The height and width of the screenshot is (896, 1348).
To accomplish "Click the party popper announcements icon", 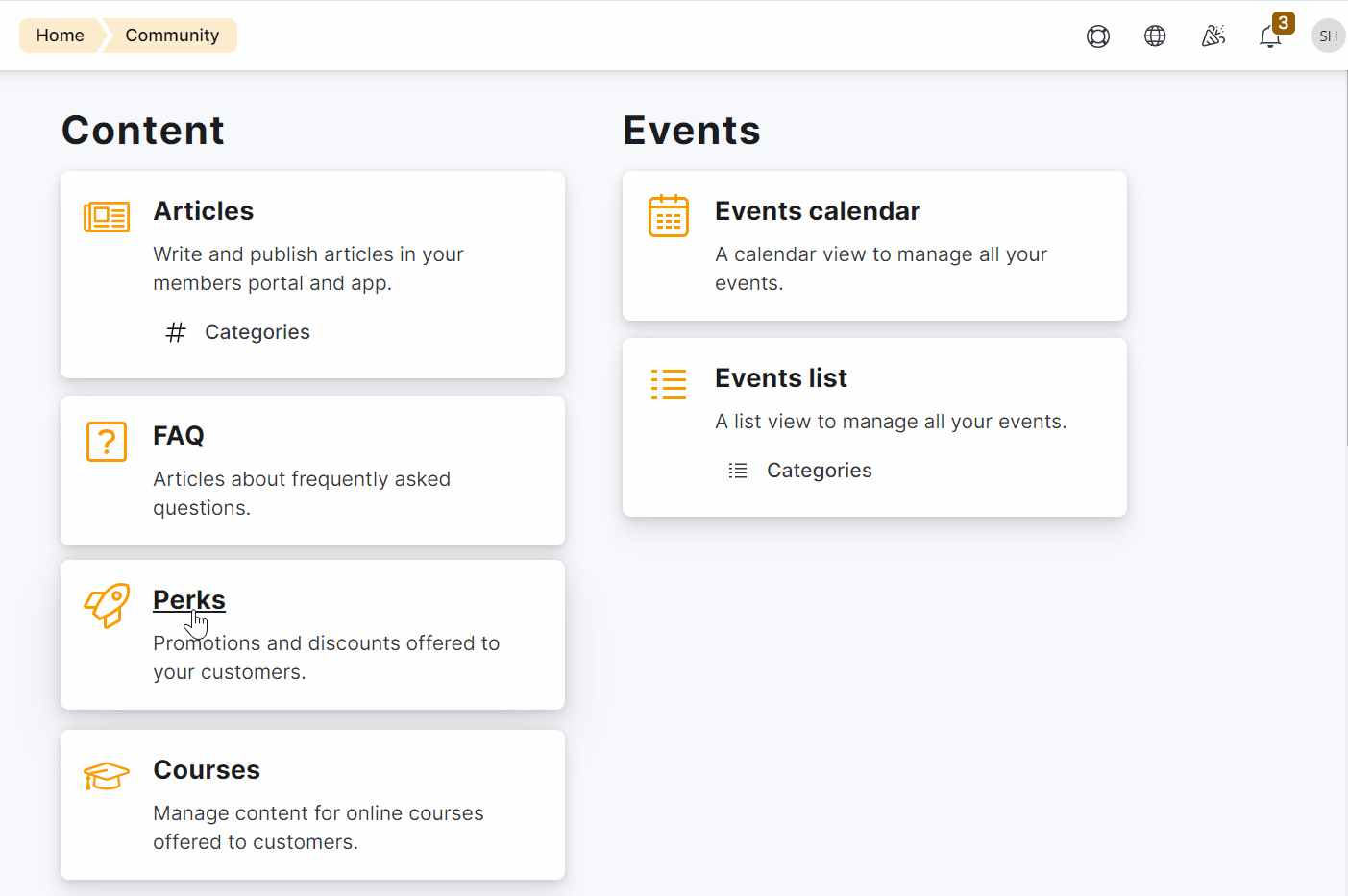I will point(1213,36).
